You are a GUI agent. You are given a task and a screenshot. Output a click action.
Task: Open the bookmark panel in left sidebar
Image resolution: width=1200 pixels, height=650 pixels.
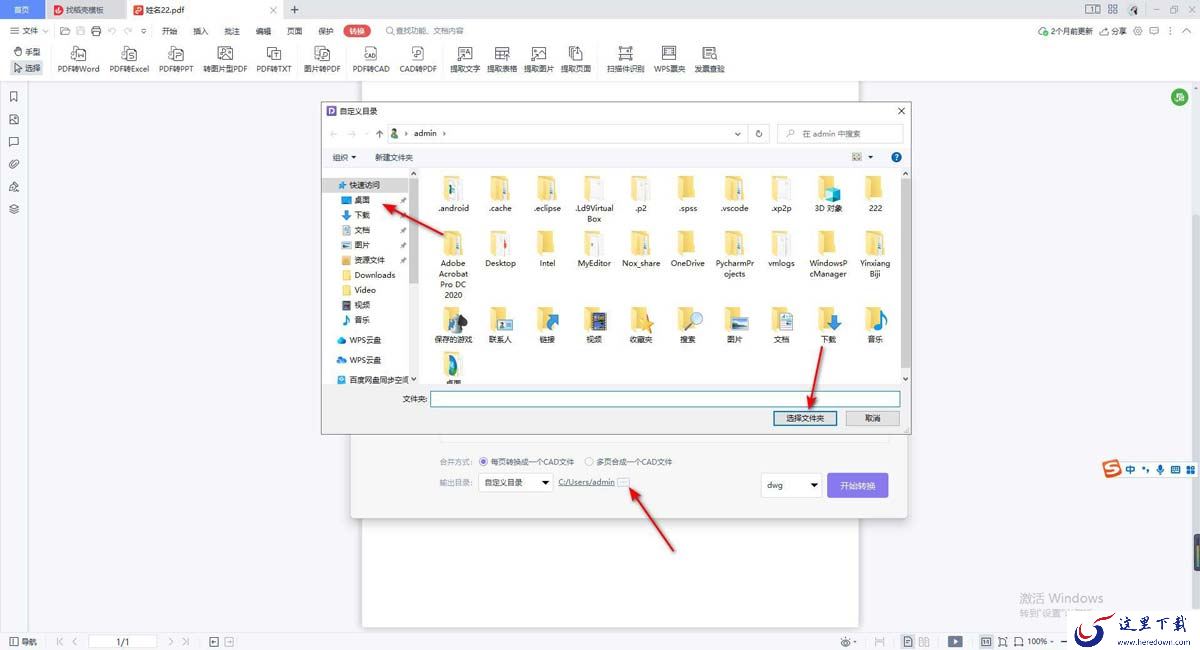point(14,97)
